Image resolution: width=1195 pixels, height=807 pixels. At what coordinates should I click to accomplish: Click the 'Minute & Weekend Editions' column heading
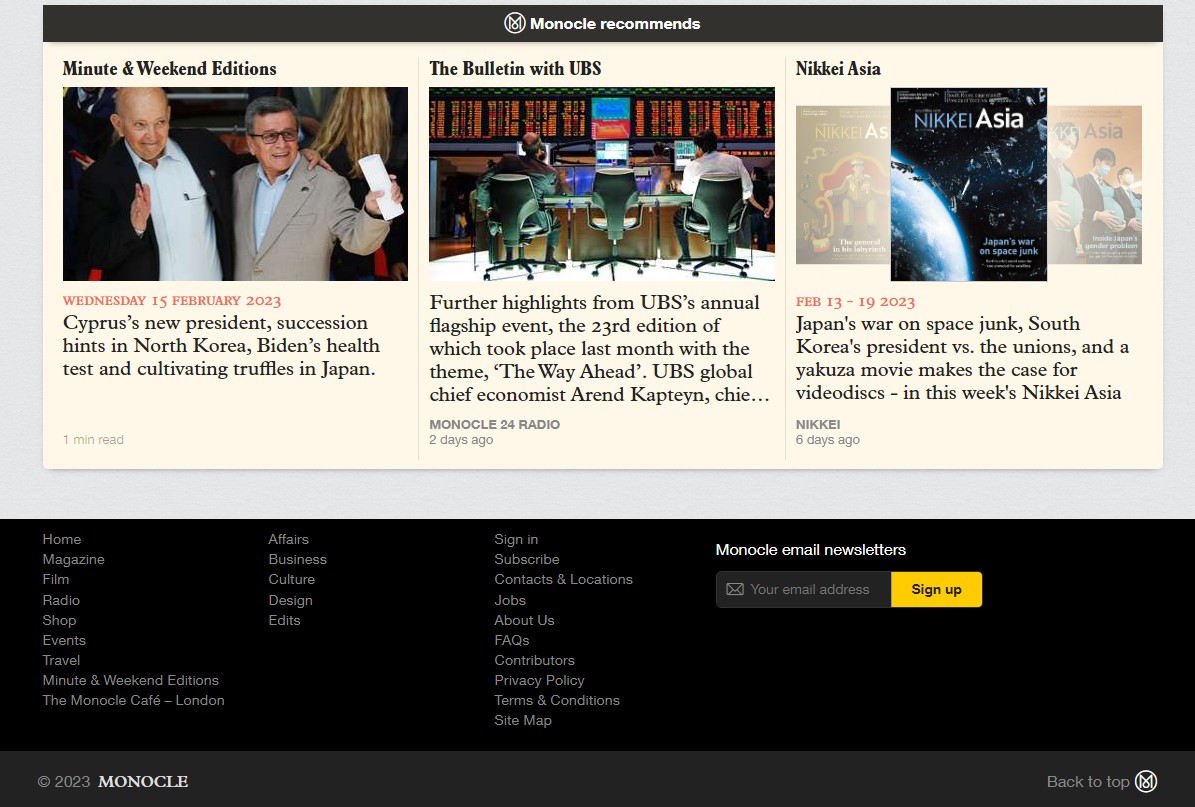click(169, 69)
